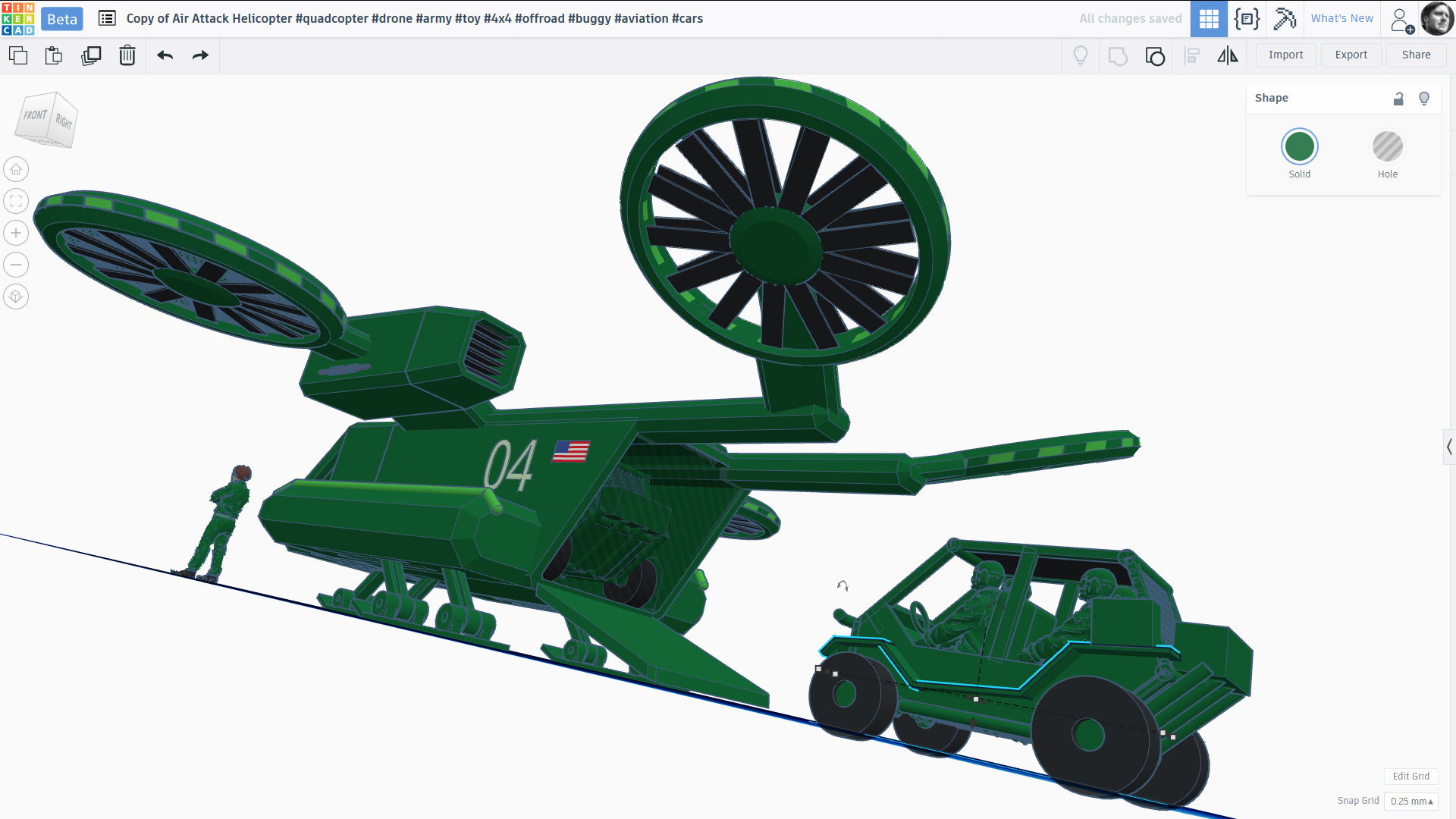Click the Share button
This screenshot has height=819, width=1456.
[x=1416, y=55]
